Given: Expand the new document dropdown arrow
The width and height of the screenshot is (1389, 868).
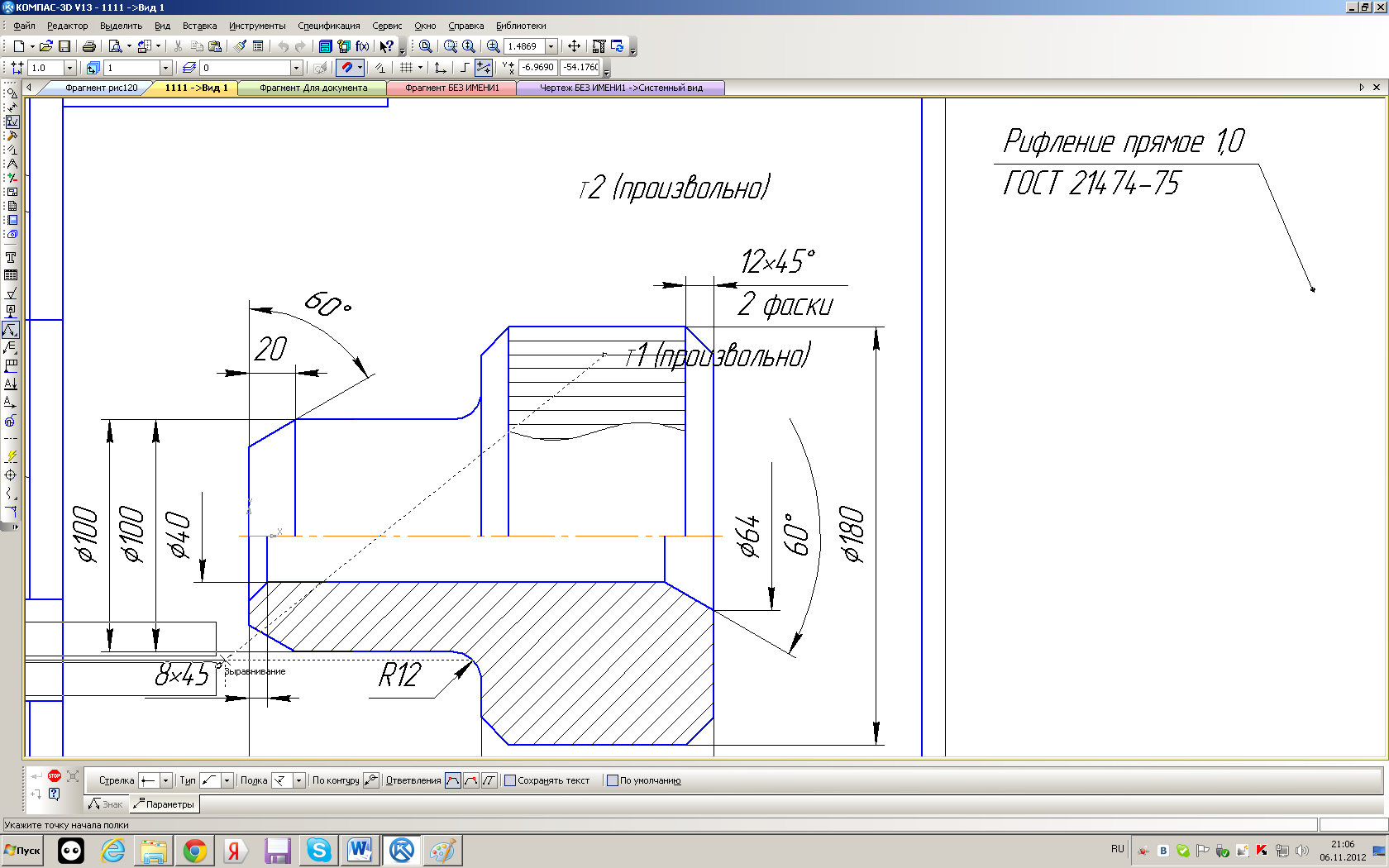Looking at the screenshot, I should point(32,46).
